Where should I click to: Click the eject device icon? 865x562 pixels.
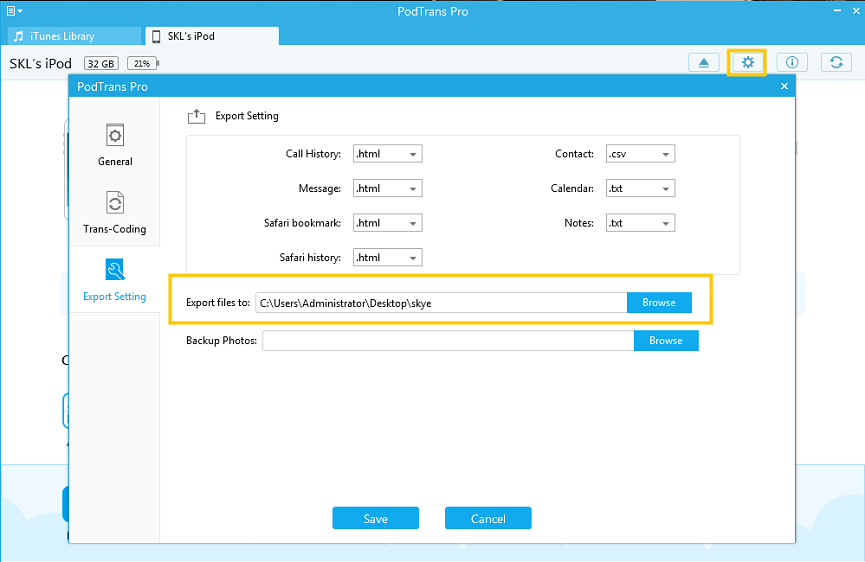pos(704,63)
